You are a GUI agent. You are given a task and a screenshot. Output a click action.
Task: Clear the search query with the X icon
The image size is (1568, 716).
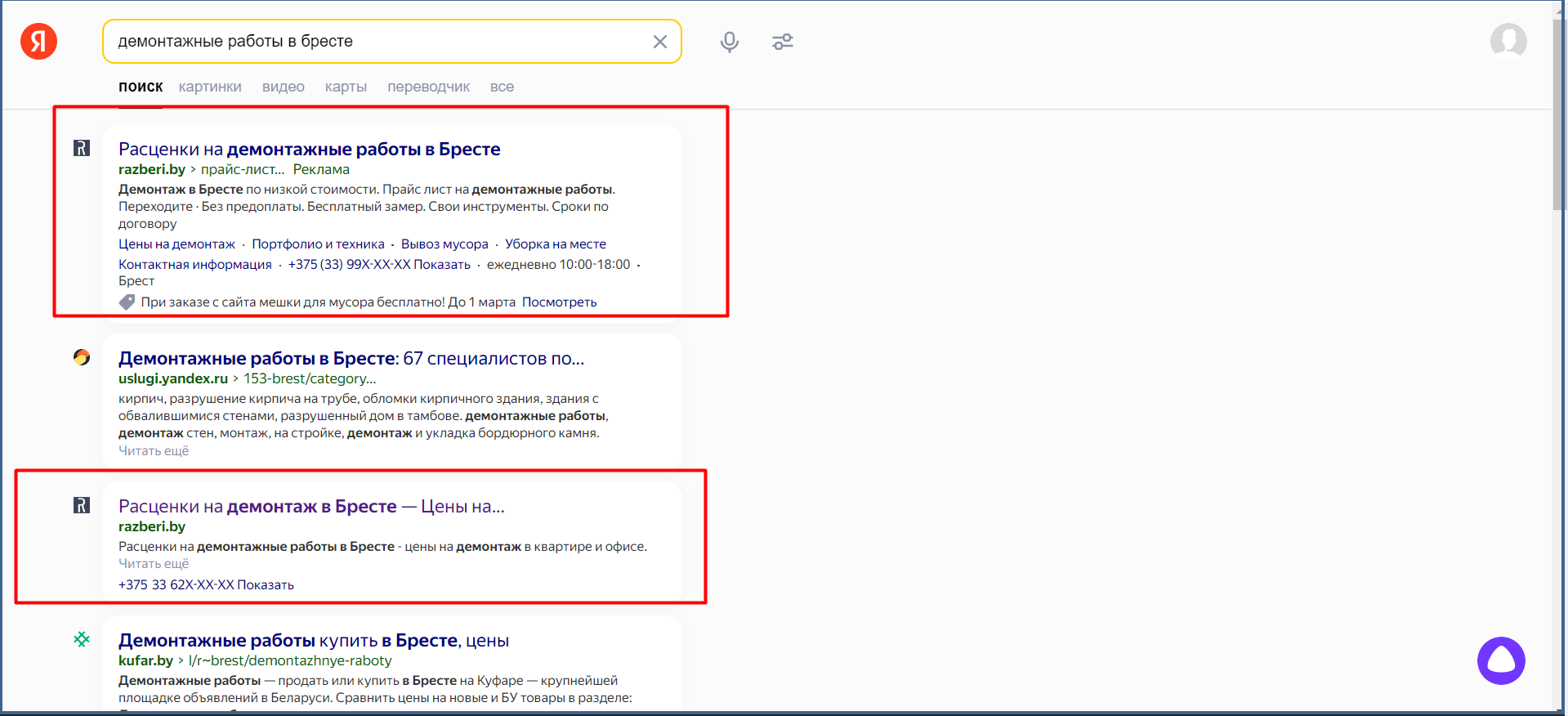click(x=660, y=42)
